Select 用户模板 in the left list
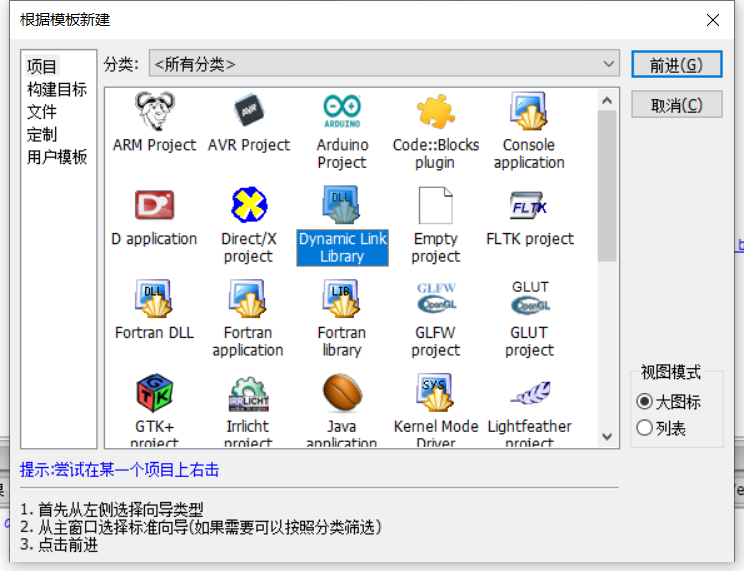The width and height of the screenshot is (744, 571). [x=57, y=157]
